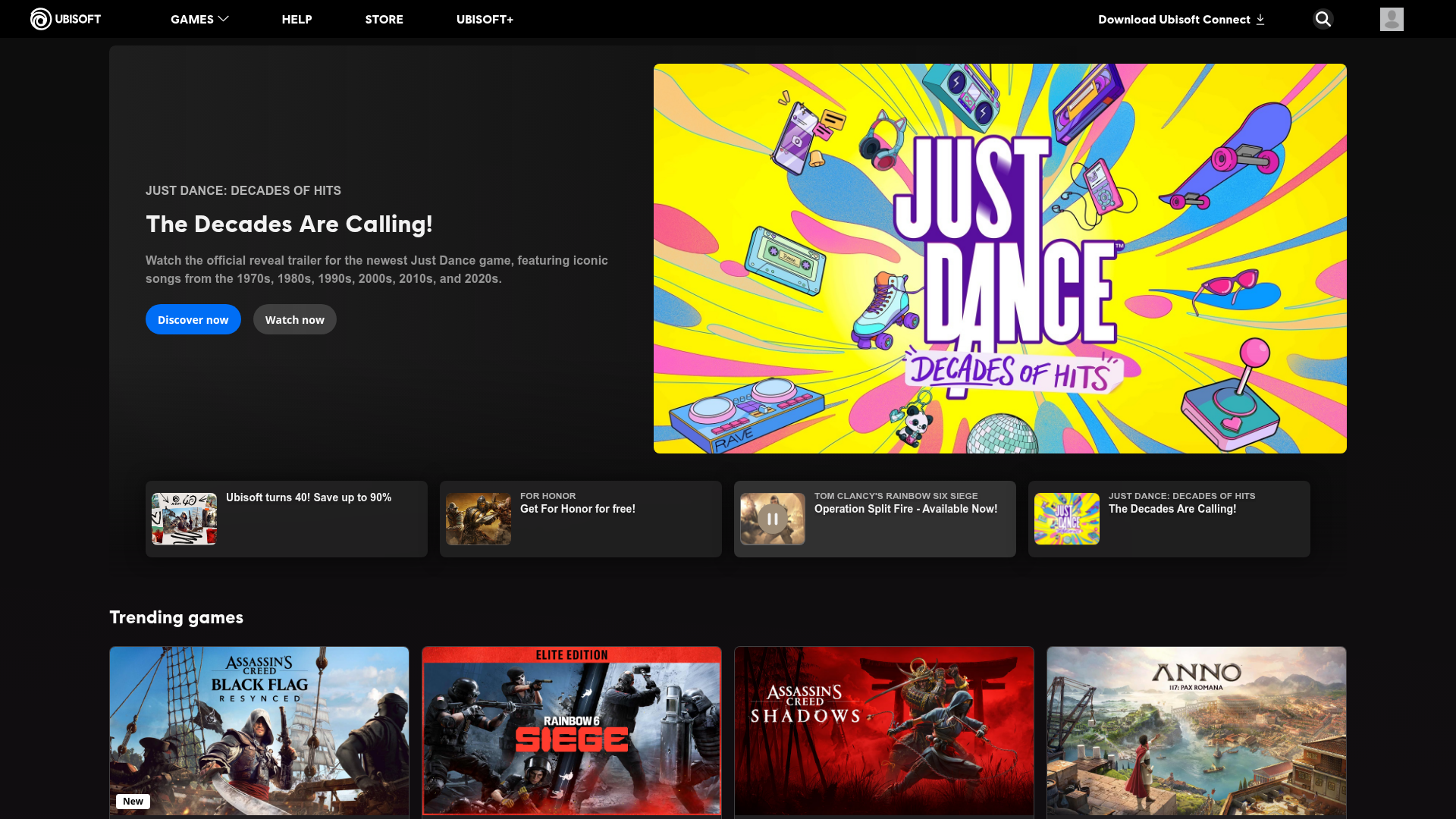
Task: Click the 'JUST DANCE: DECADES OF HITS' hero label
Action: (x=243, y=190)
